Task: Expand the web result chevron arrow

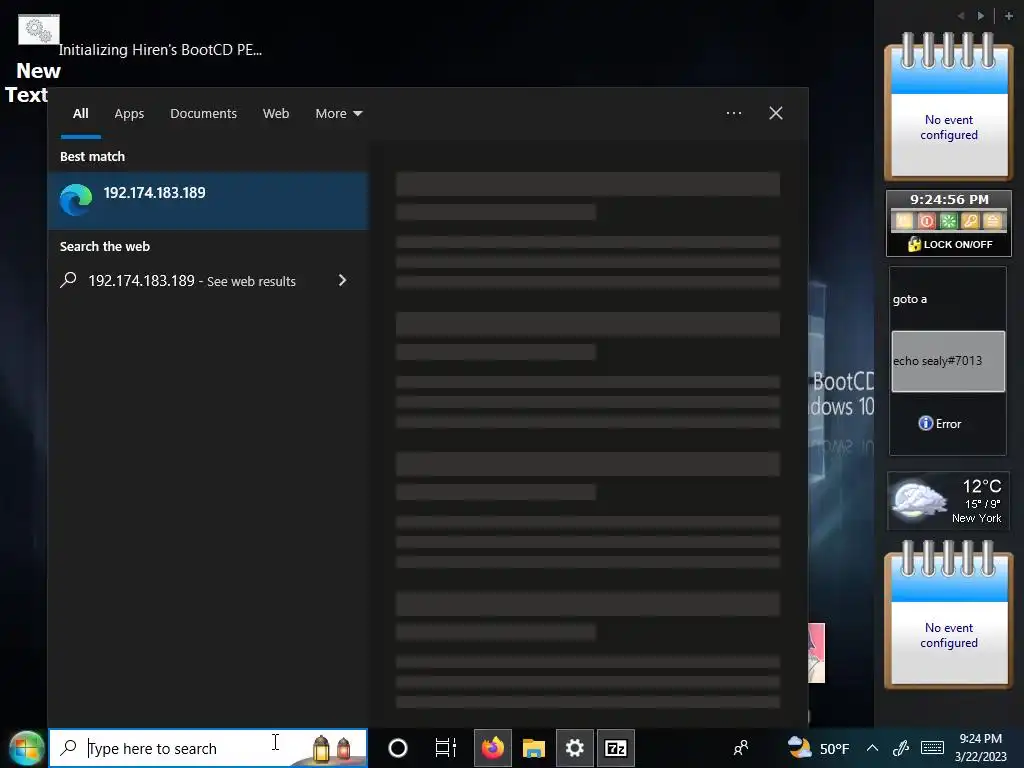Action: click(342, 280)
